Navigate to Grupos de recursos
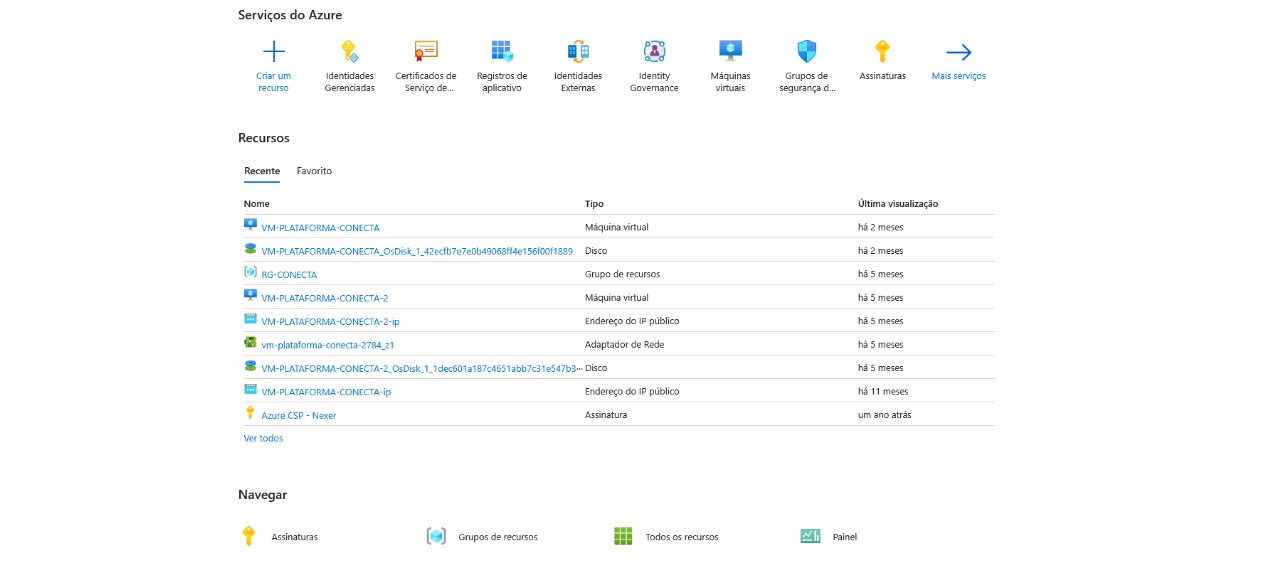The width and height of the screenshot is (1280, 587). pyautogui.click(x=497, y=537)
